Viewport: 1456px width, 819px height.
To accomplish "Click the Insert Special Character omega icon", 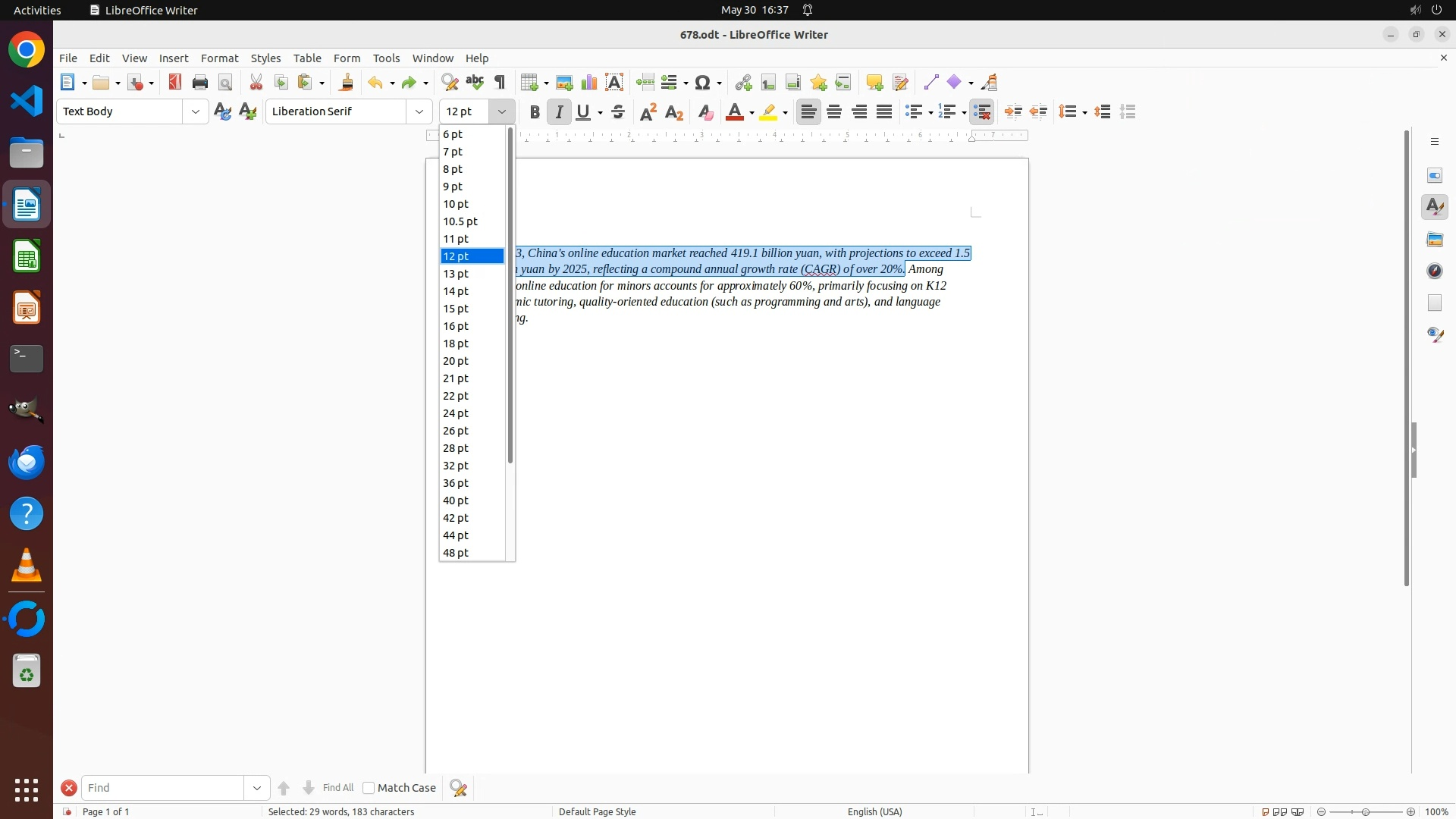I will 703,83.
